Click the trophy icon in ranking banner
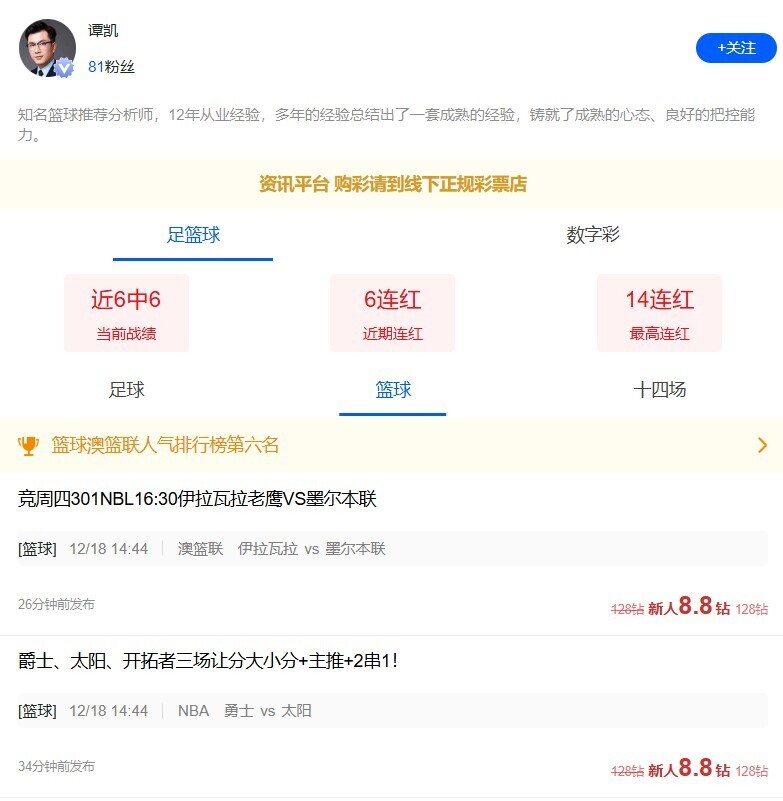 click(x=29, y=445)
